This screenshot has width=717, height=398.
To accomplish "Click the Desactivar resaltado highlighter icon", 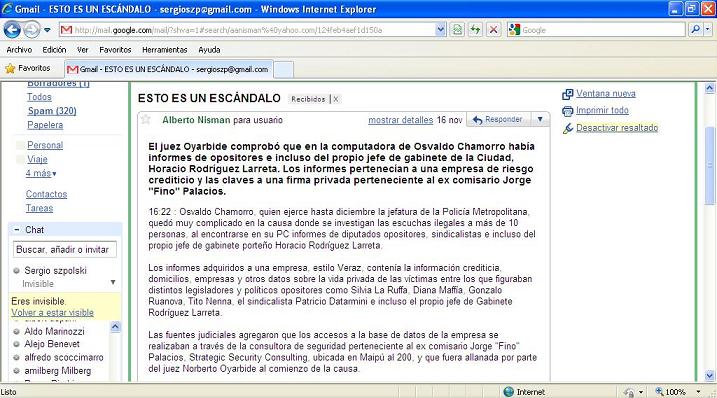I will coord(567,128).
